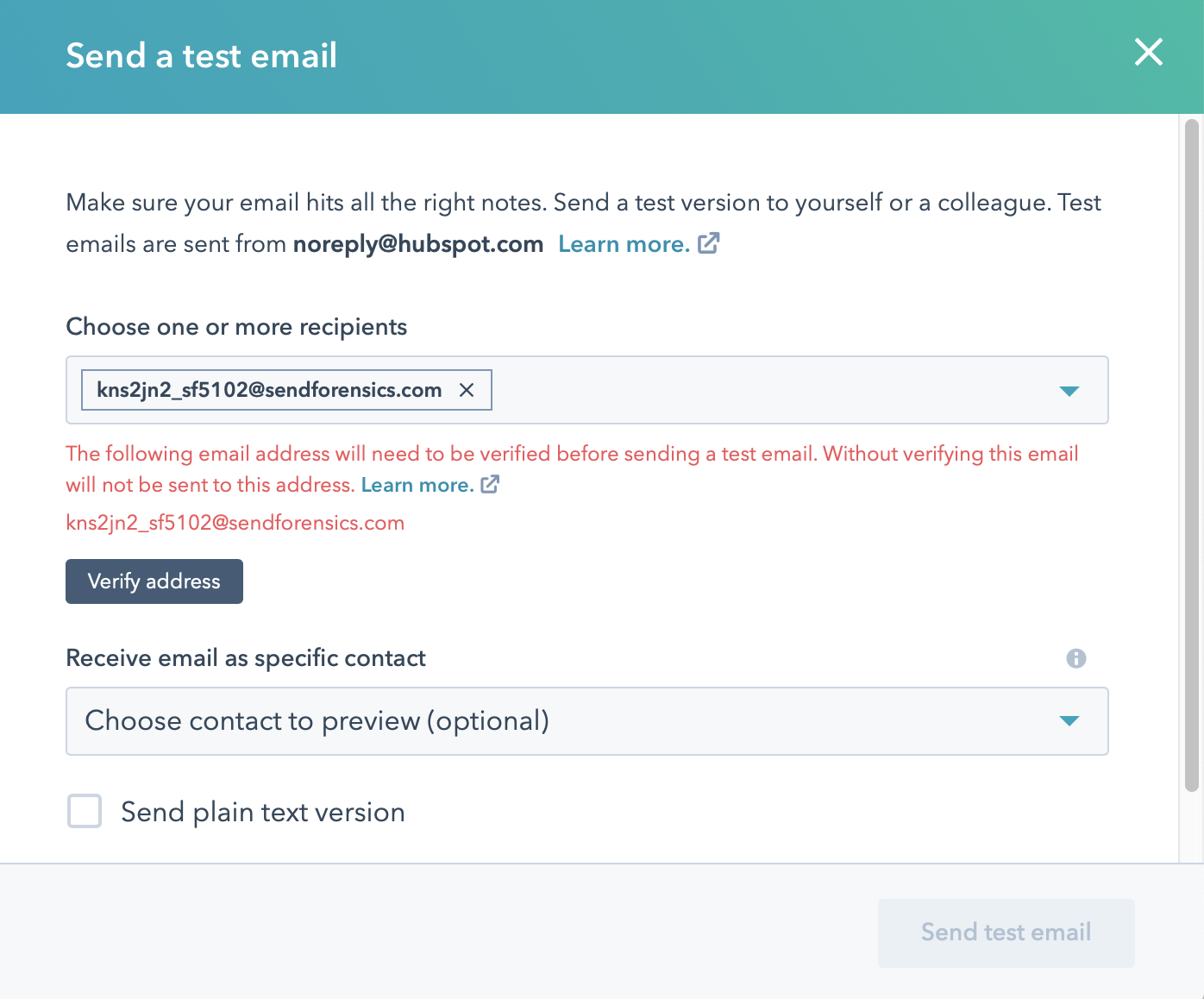This screenshot has height=999, width=1204.
Task: Enable the Send plain text version checkbox
Action: [x=85, y=811]
